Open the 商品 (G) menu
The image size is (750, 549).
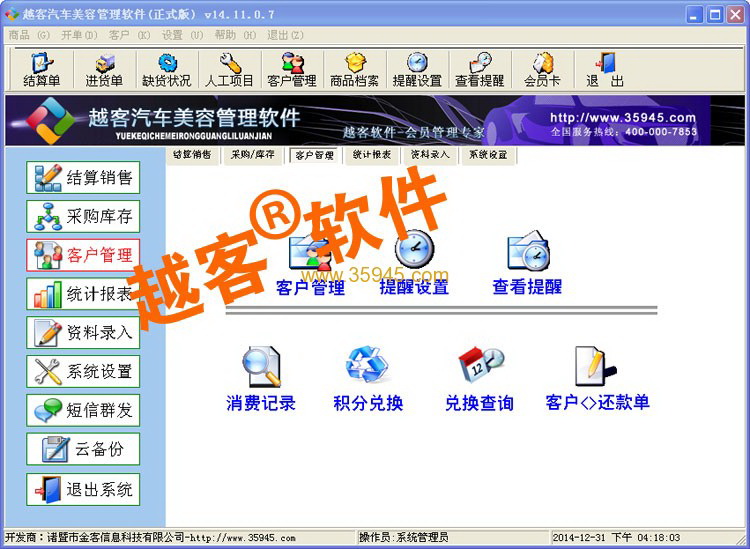29,35
